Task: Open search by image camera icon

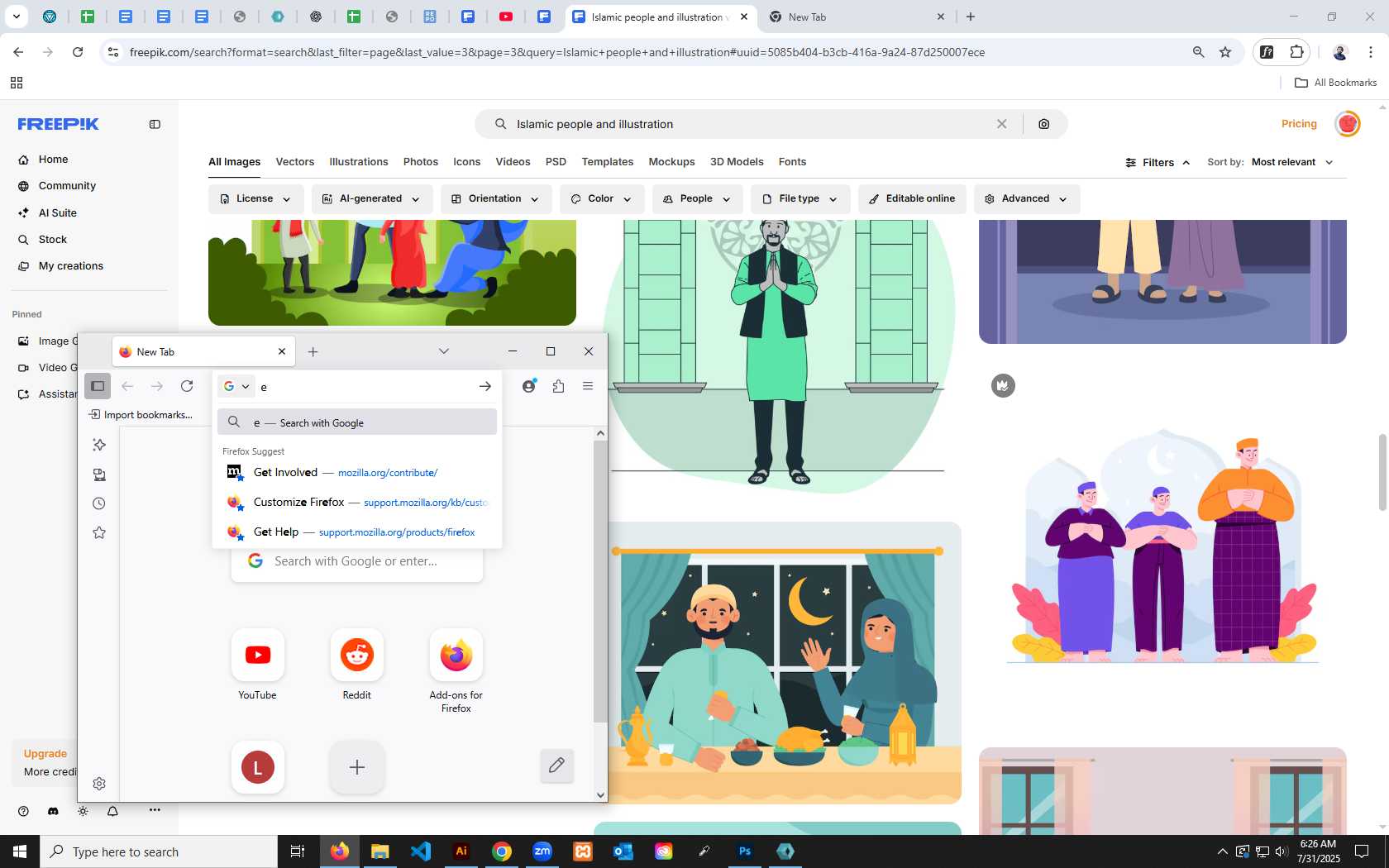Action: click(1044, 124)
